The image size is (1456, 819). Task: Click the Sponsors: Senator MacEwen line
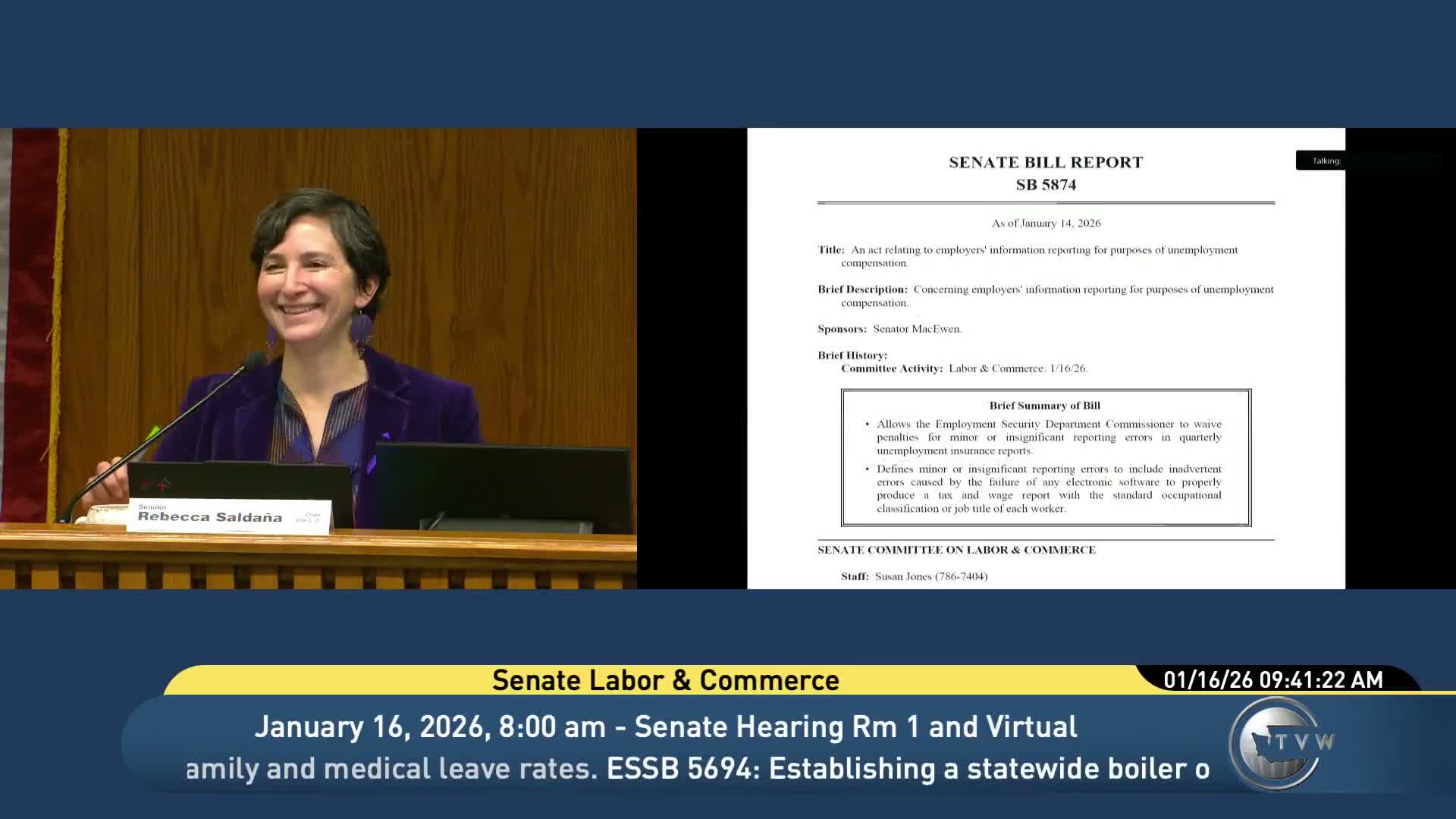click(889, 329)
